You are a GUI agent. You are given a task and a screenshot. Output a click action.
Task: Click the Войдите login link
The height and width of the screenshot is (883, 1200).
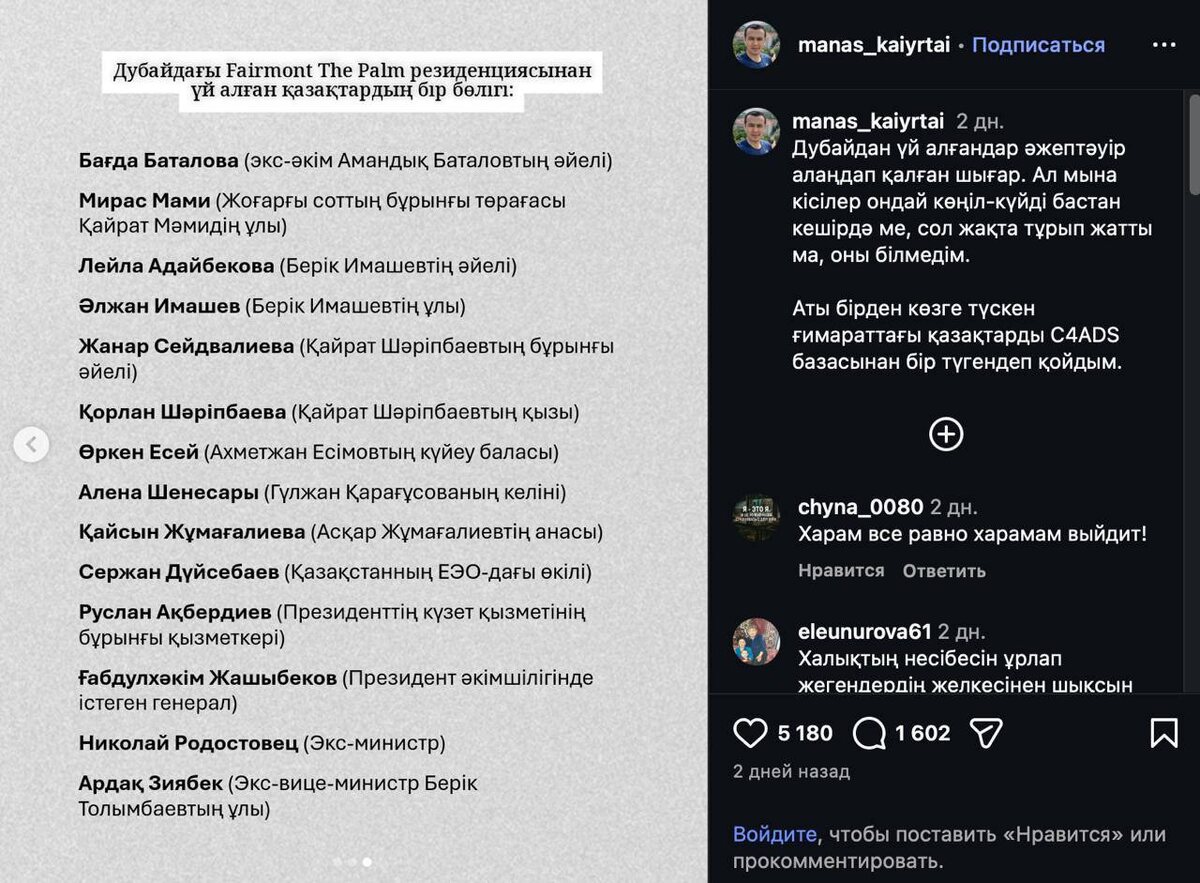[776, 833]
